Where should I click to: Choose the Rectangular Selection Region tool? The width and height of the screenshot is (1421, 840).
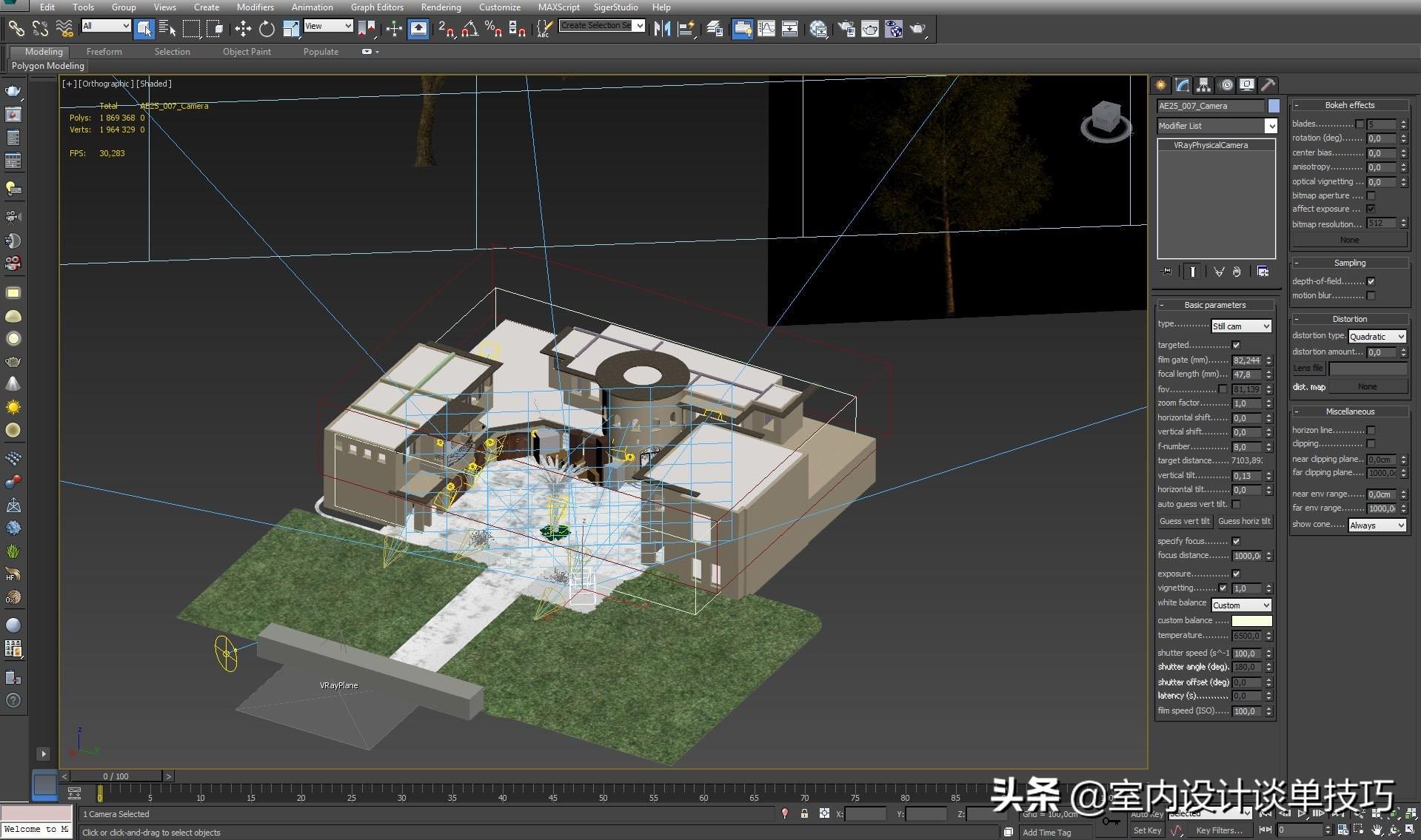pyautogui.click(x=192, y=29)
